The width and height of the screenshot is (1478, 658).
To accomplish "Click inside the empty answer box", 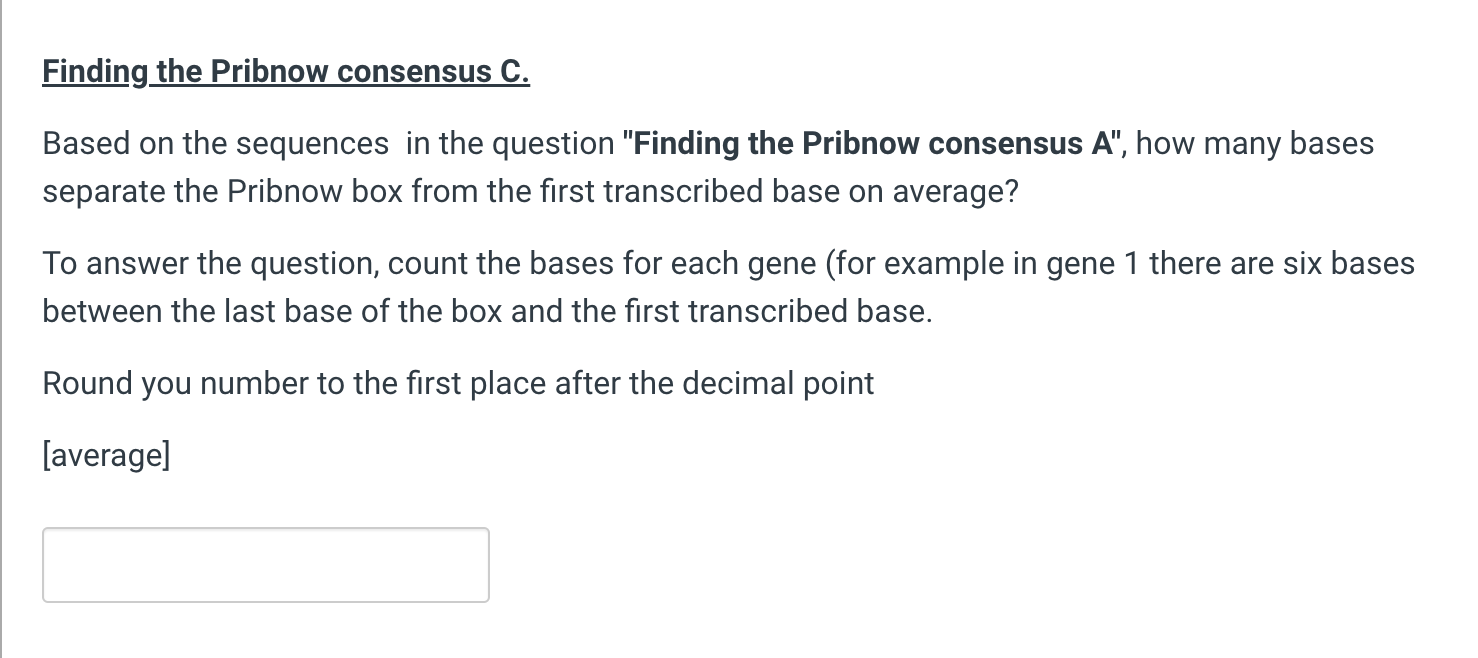I will (x=265, y=564).
